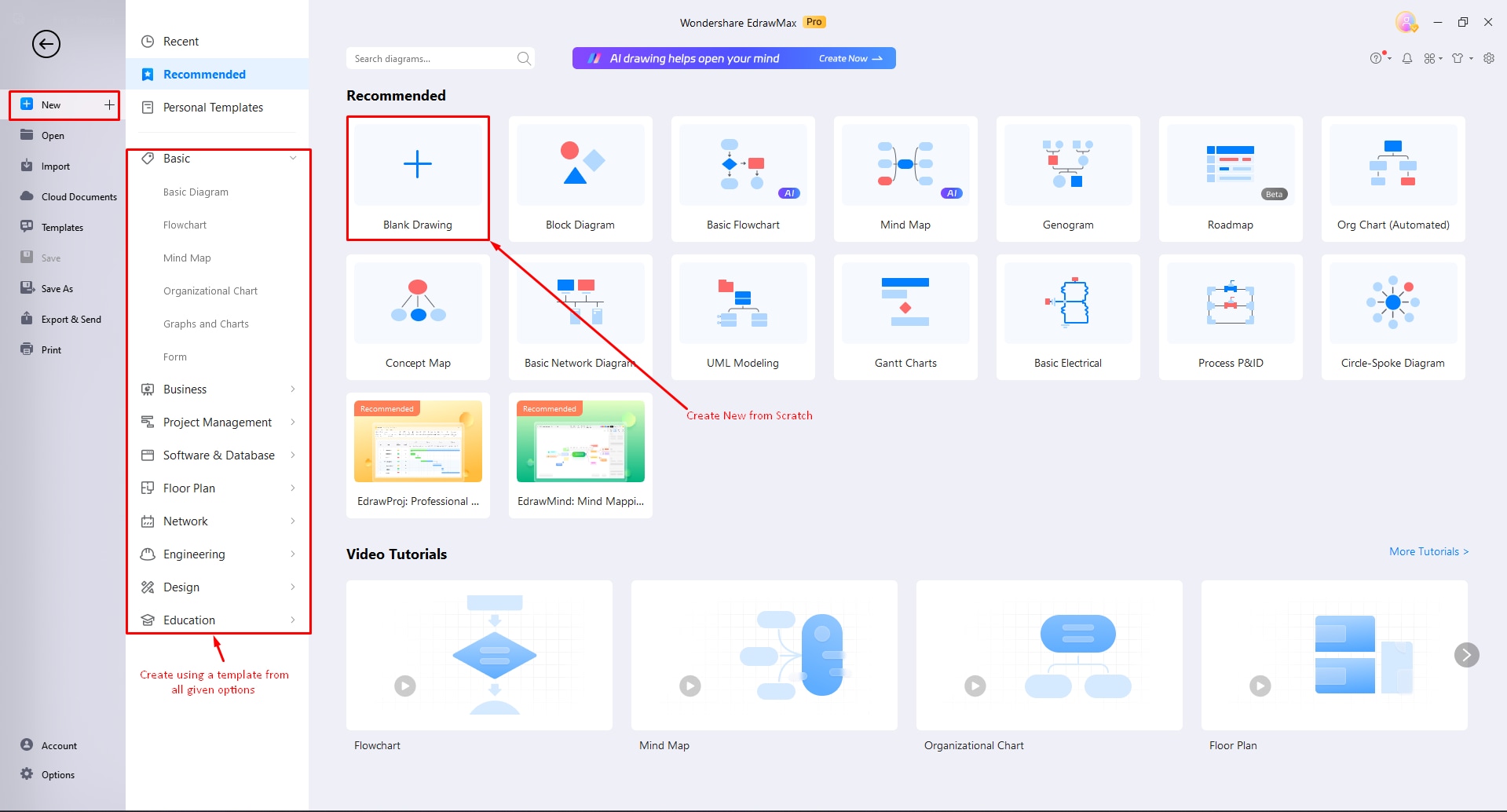Open the More Tutorials link
Viewport: 1507px width, 812px height.
1428,551
